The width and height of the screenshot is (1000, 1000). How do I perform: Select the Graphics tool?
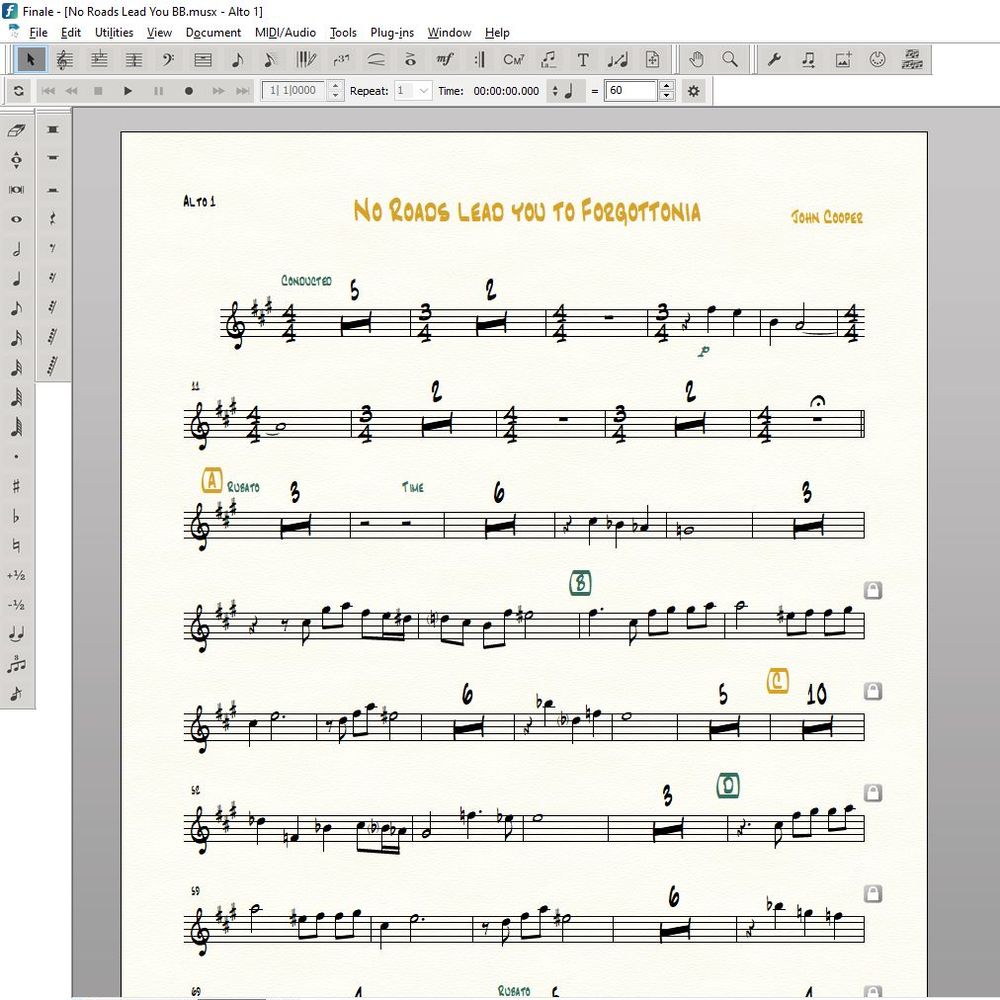tap(842, 60)
